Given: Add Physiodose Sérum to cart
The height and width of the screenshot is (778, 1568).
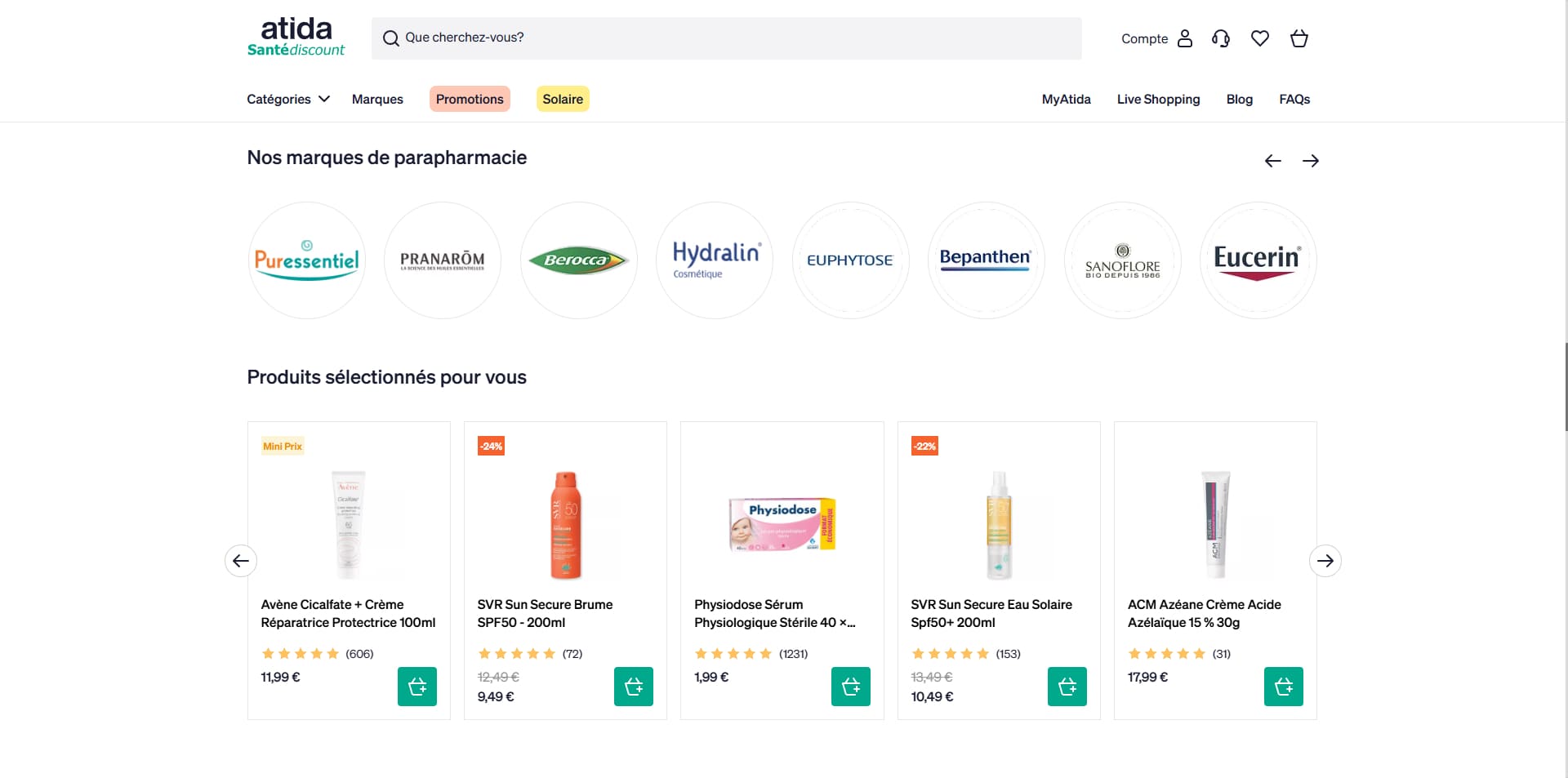Looking at the screenshot, I should click(851, 687).
